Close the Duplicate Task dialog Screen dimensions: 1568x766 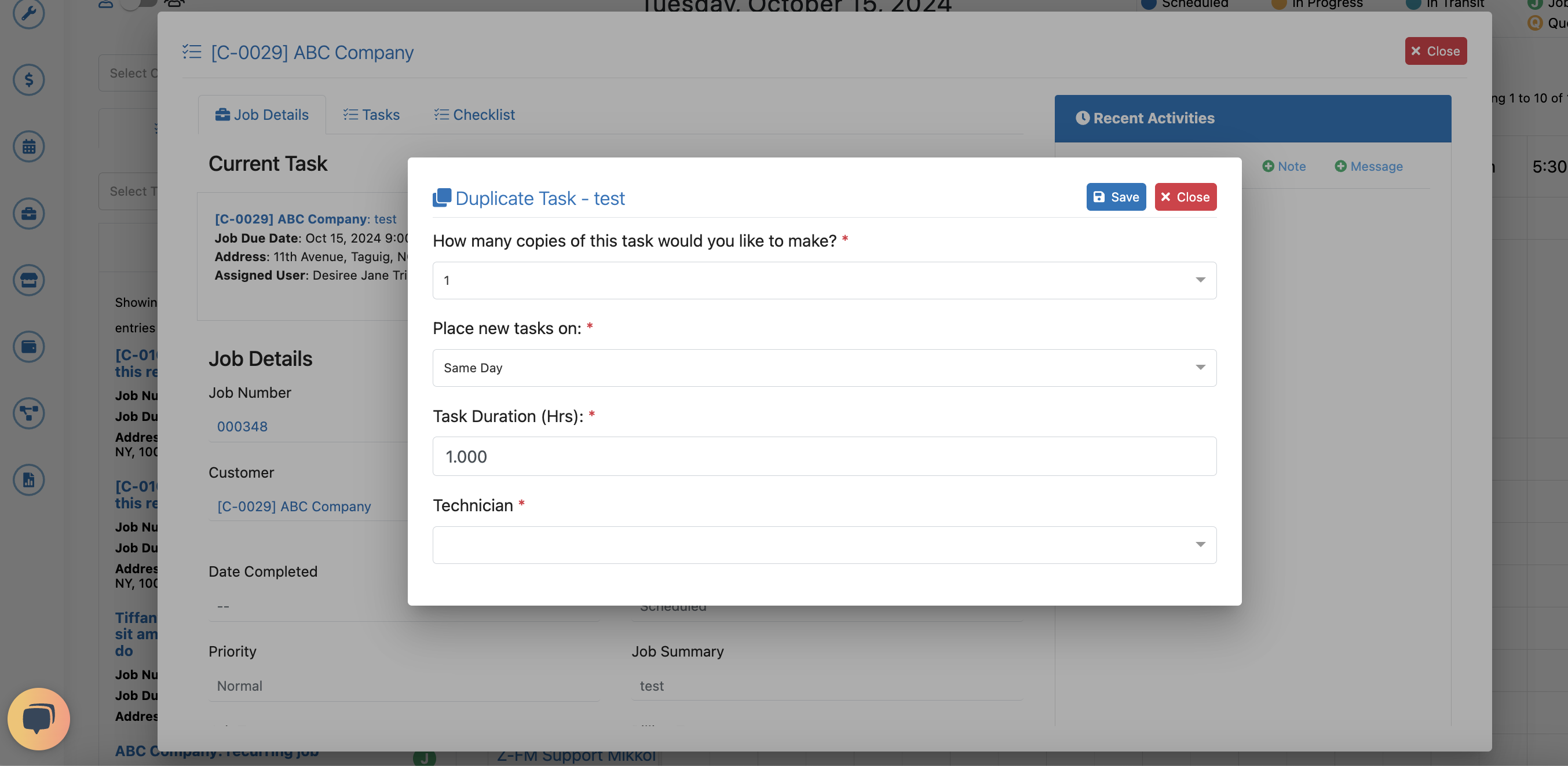[1185, 197]
